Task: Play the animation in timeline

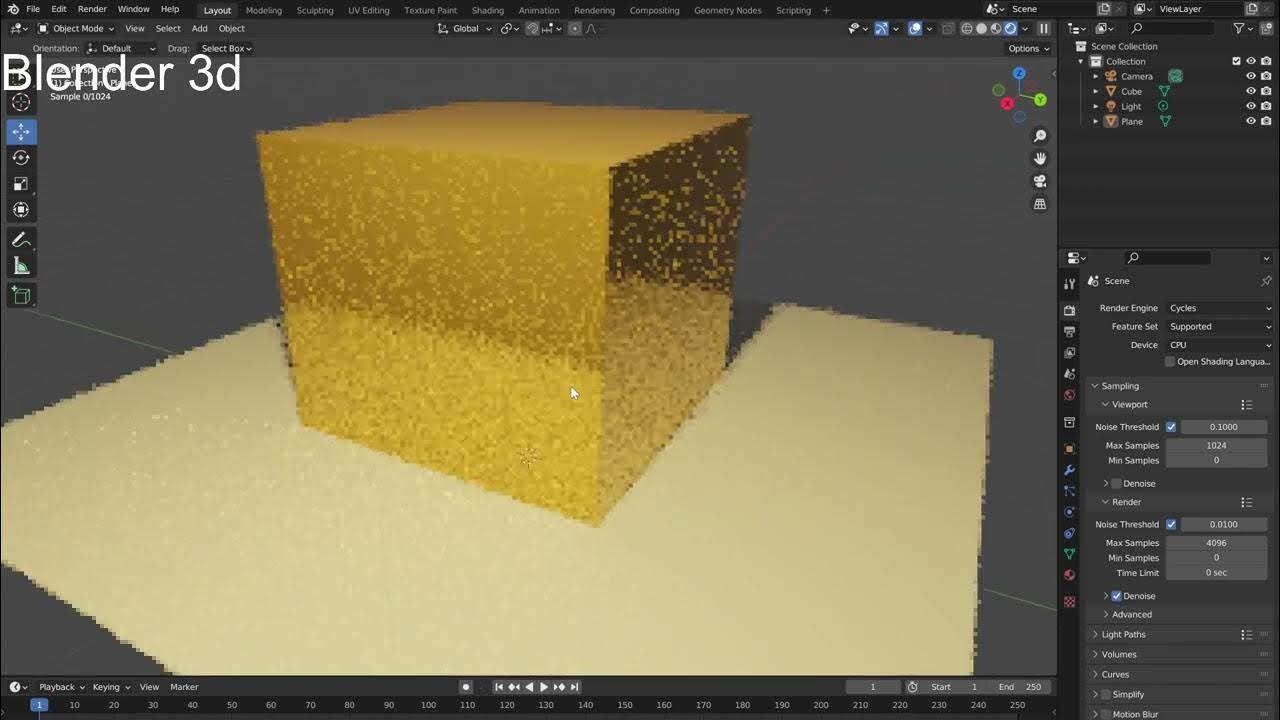Action: [544, 687]
